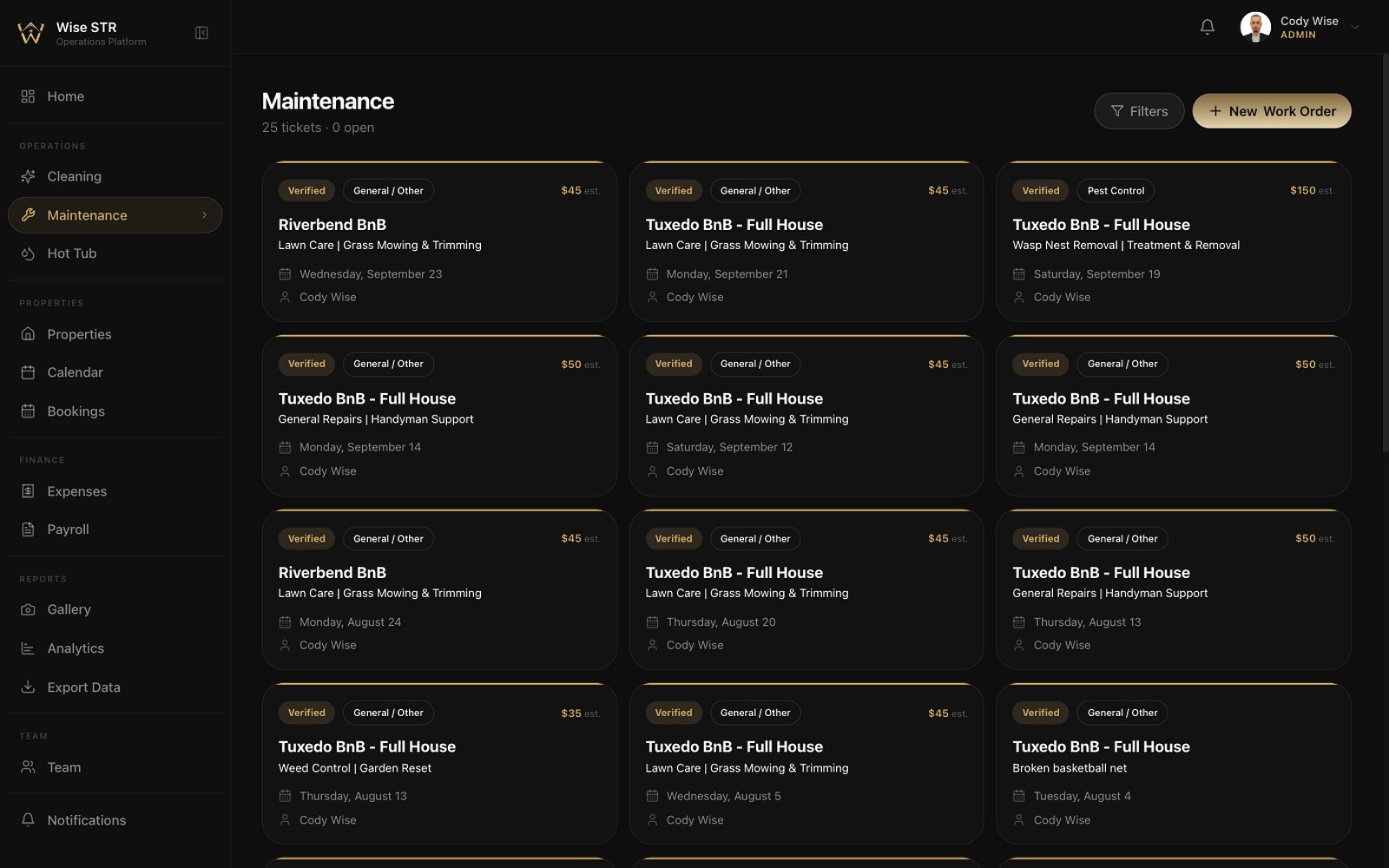The image size is (1389, 868).
Task: Select the Maintenance menu item
Action: (115, 215)
